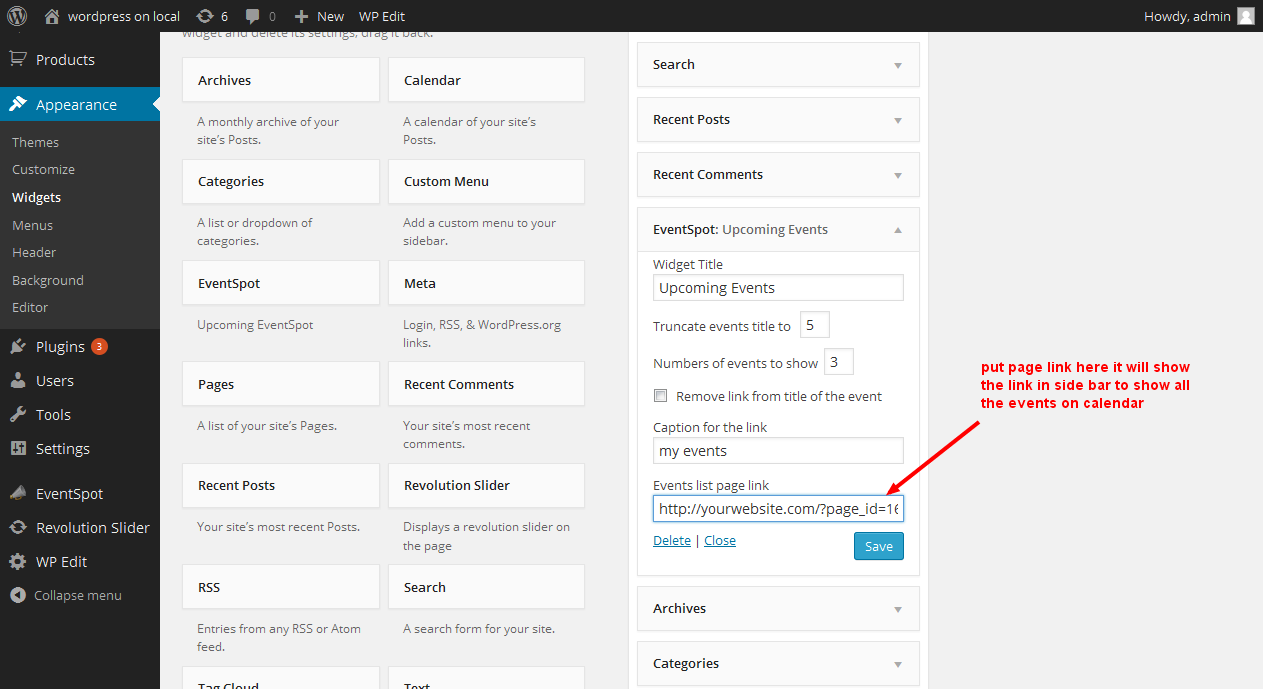Select the Widgets submenu item
The height and width of the screenshot is (689, 1263).
[36, 197]
